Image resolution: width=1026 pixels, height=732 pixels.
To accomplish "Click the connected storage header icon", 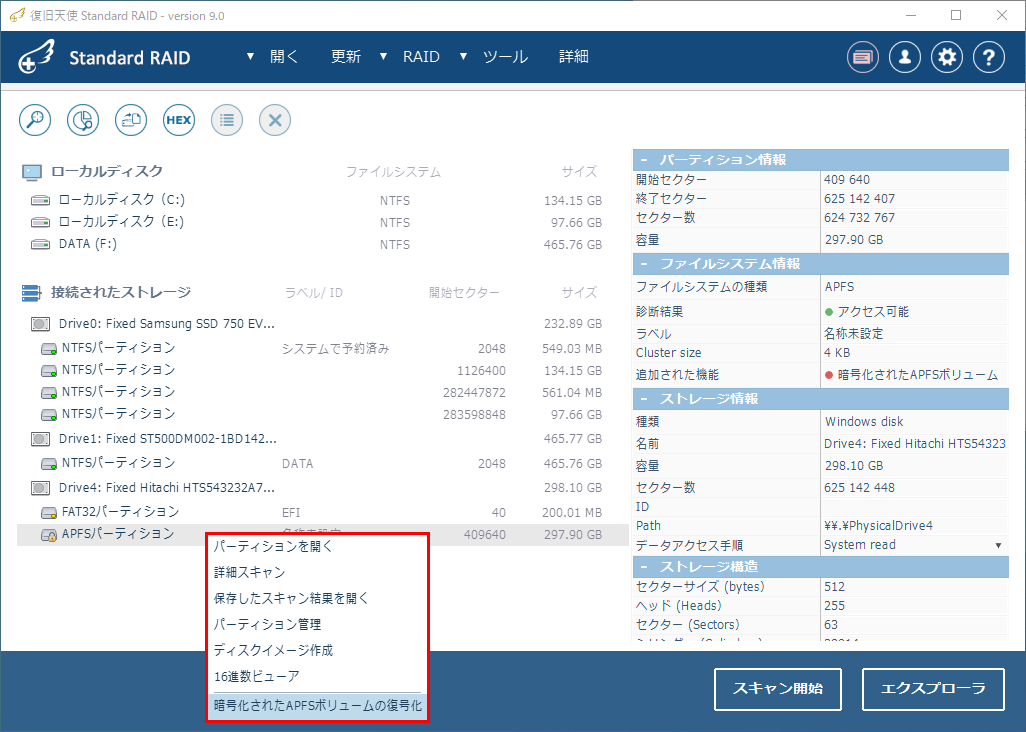I will coord(31,293).
